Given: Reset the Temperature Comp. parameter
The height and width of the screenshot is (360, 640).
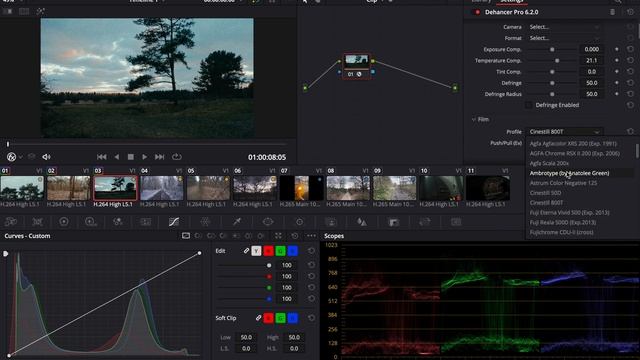Looking at the screenshot, I should 631,60.
